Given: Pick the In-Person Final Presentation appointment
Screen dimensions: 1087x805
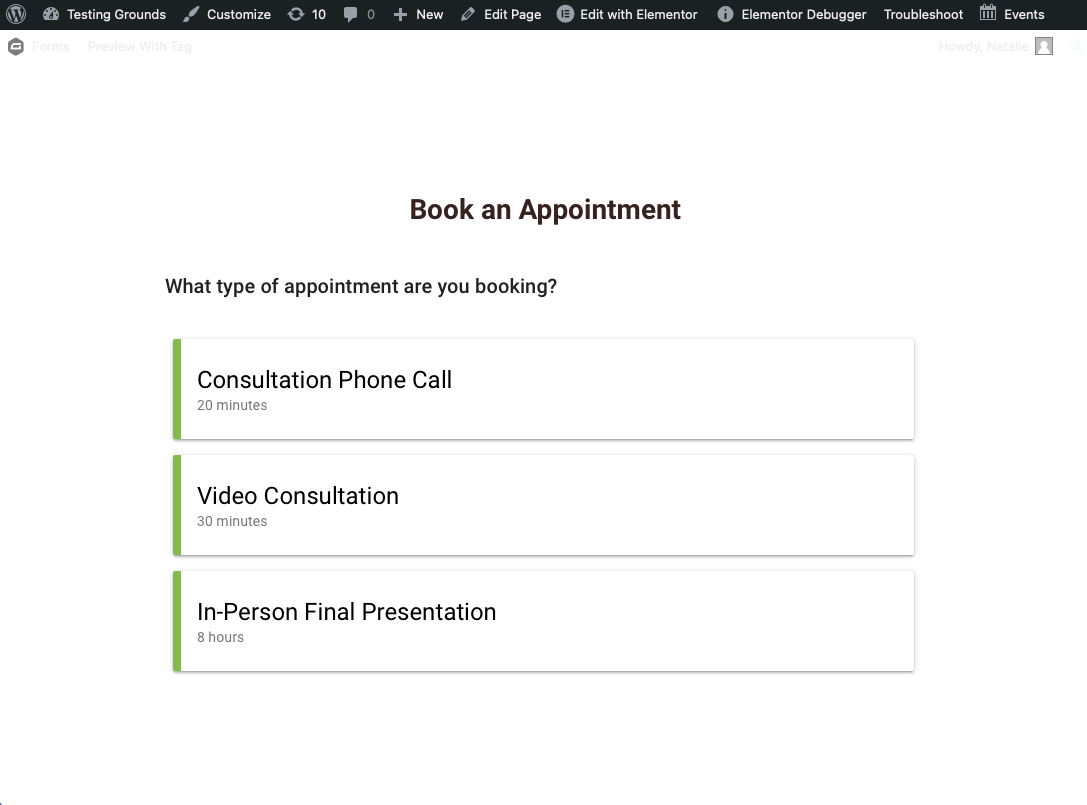Looking at the screenshot, I should coord(543,620).
